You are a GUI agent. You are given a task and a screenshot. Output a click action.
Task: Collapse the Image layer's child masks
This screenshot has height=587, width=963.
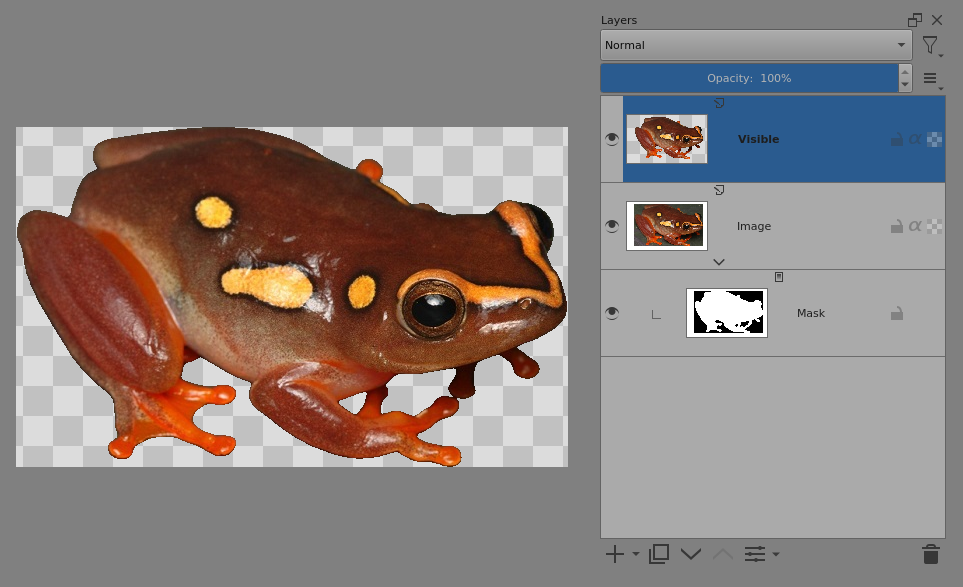[x=718, y=261]
